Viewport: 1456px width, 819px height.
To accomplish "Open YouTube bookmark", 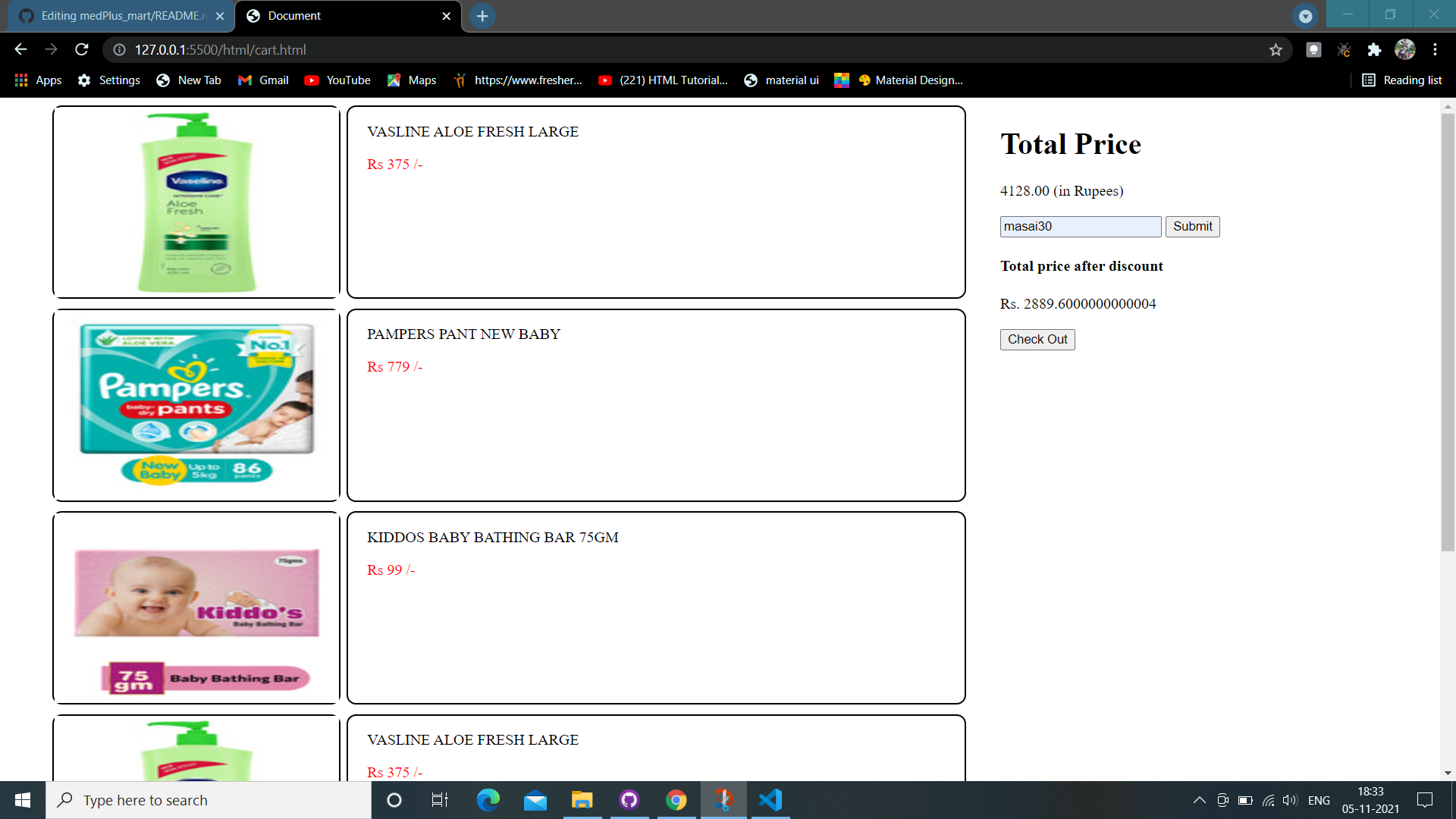I will click(x=337, y=80).
